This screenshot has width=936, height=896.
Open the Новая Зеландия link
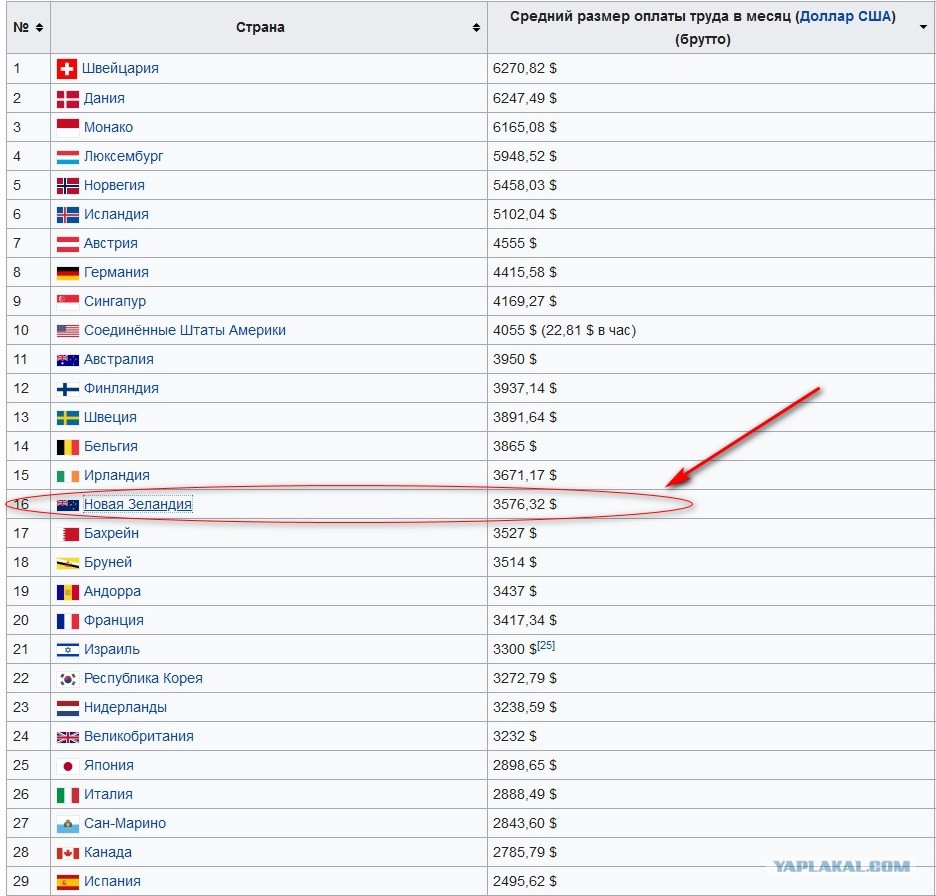(137, 504)
